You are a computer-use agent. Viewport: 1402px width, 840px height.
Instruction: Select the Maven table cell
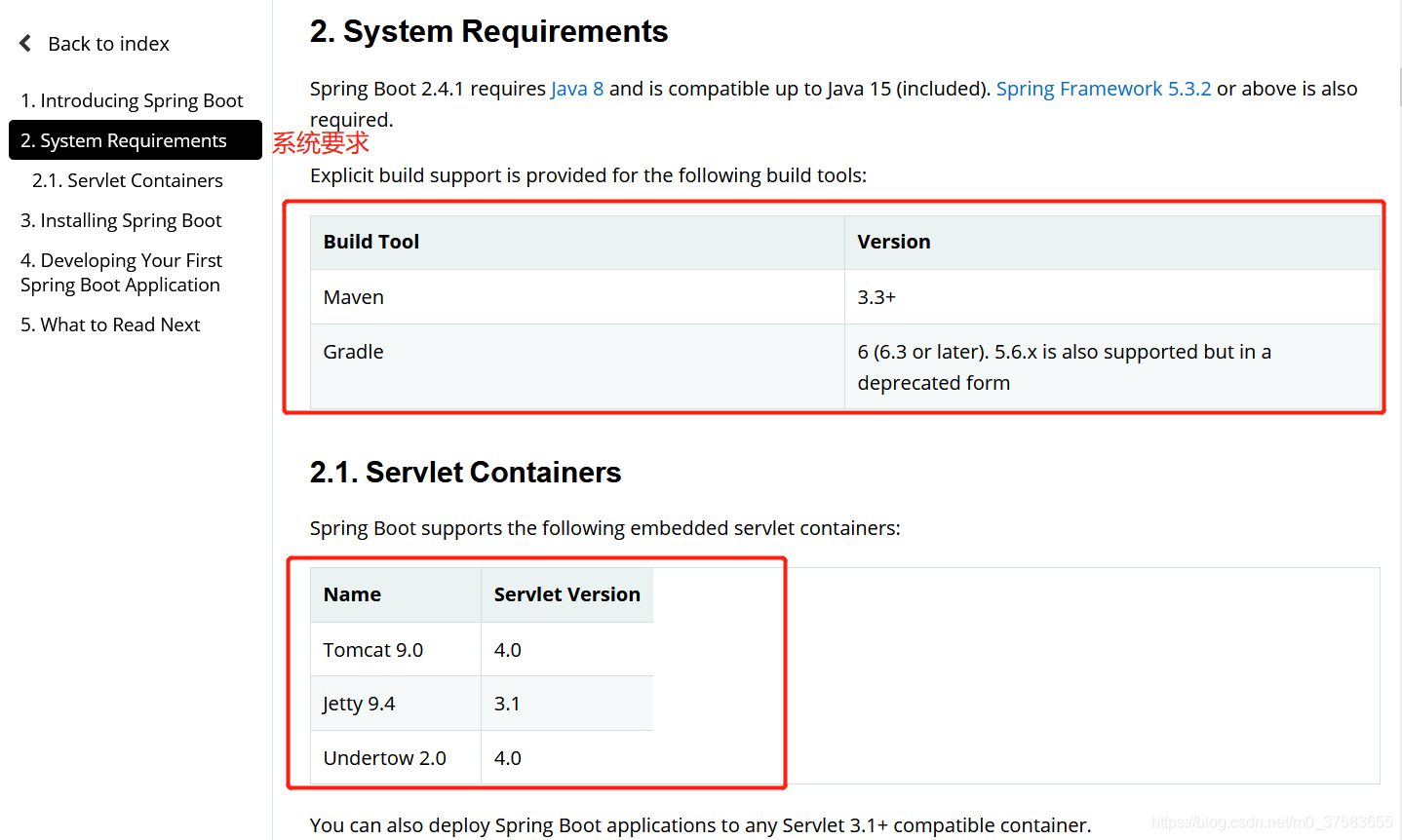tap(577, 297)
